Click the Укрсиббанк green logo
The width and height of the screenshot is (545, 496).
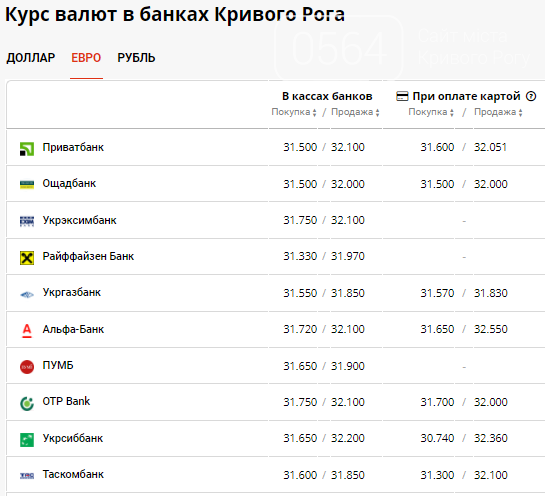(x=27, y=440)
